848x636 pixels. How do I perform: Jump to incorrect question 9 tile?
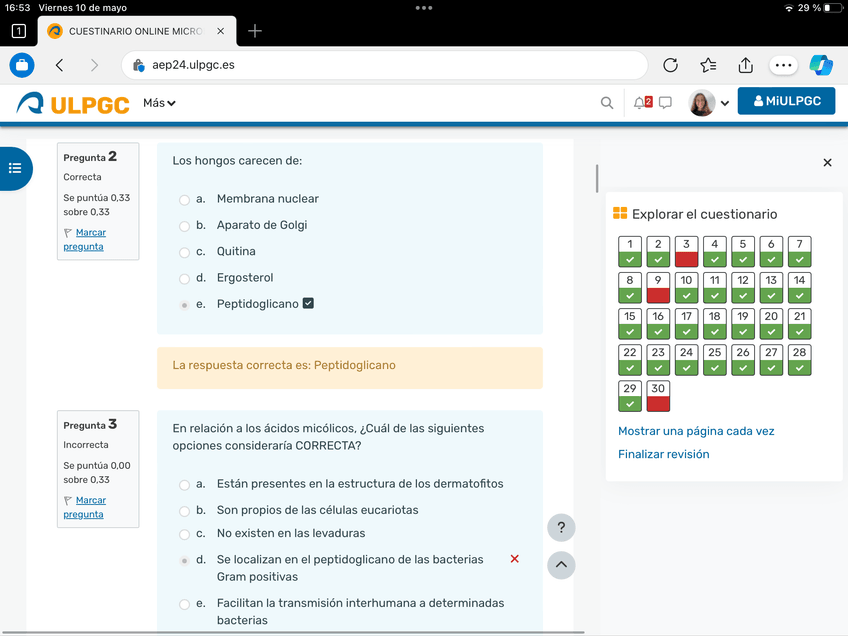[658, 288]
